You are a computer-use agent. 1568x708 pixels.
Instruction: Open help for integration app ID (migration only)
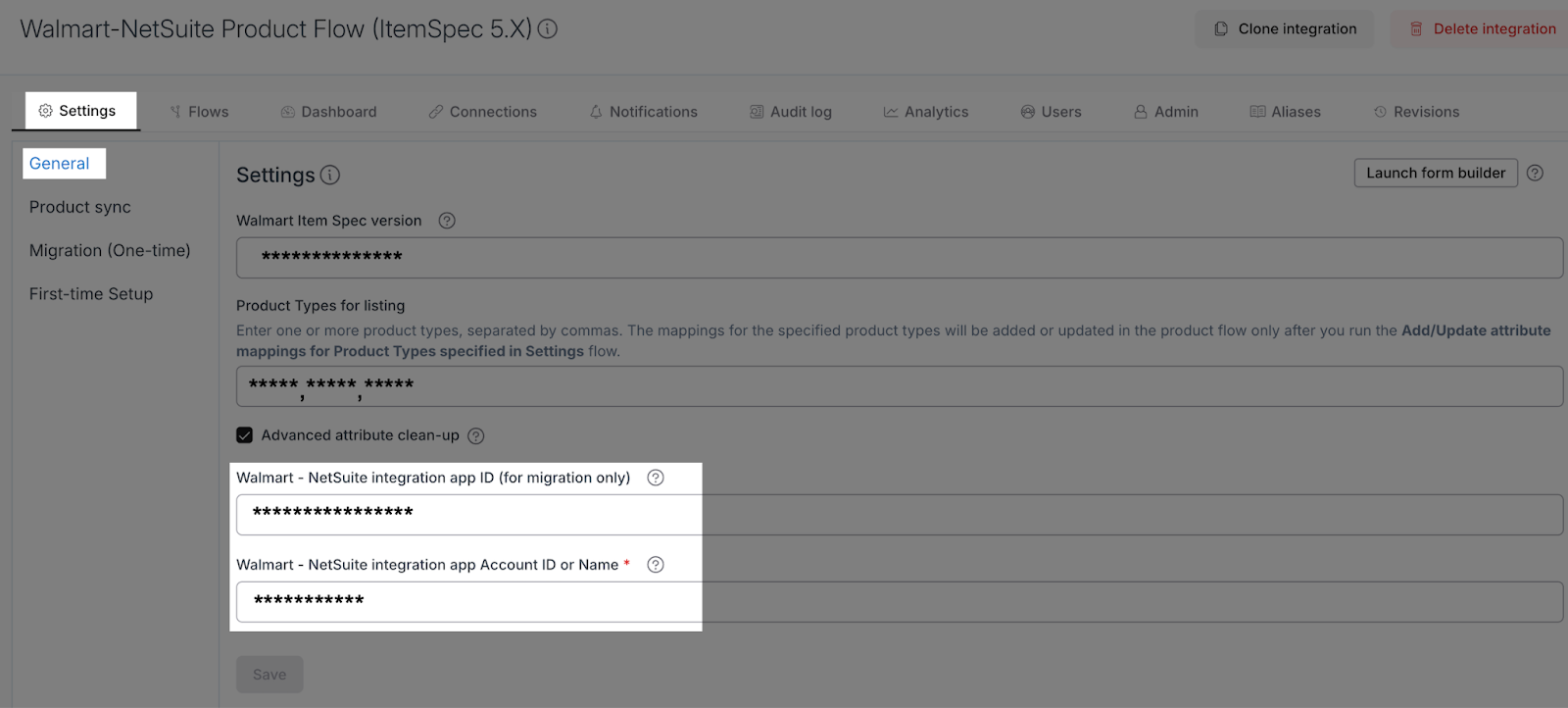coord(656,478)
